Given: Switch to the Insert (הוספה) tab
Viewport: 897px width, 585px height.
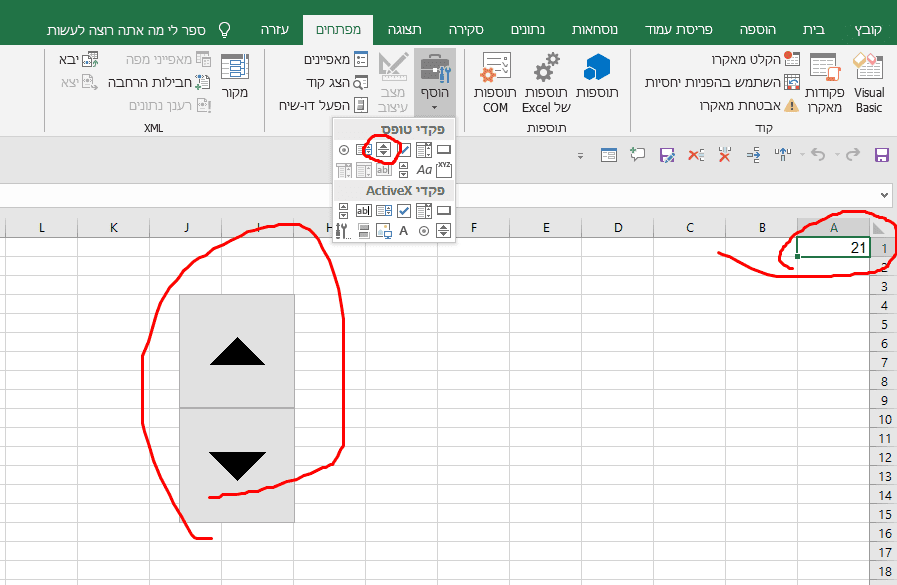Looking at the screenshot, I should click(757, 30).
